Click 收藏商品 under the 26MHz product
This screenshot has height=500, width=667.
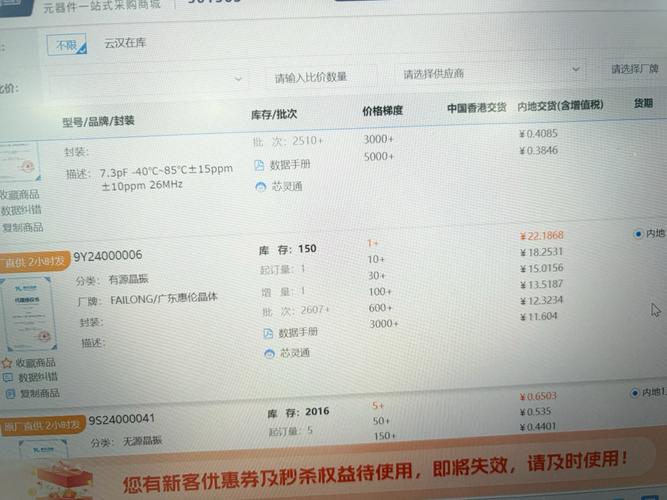pyautogui.click(x=20, y=194)
